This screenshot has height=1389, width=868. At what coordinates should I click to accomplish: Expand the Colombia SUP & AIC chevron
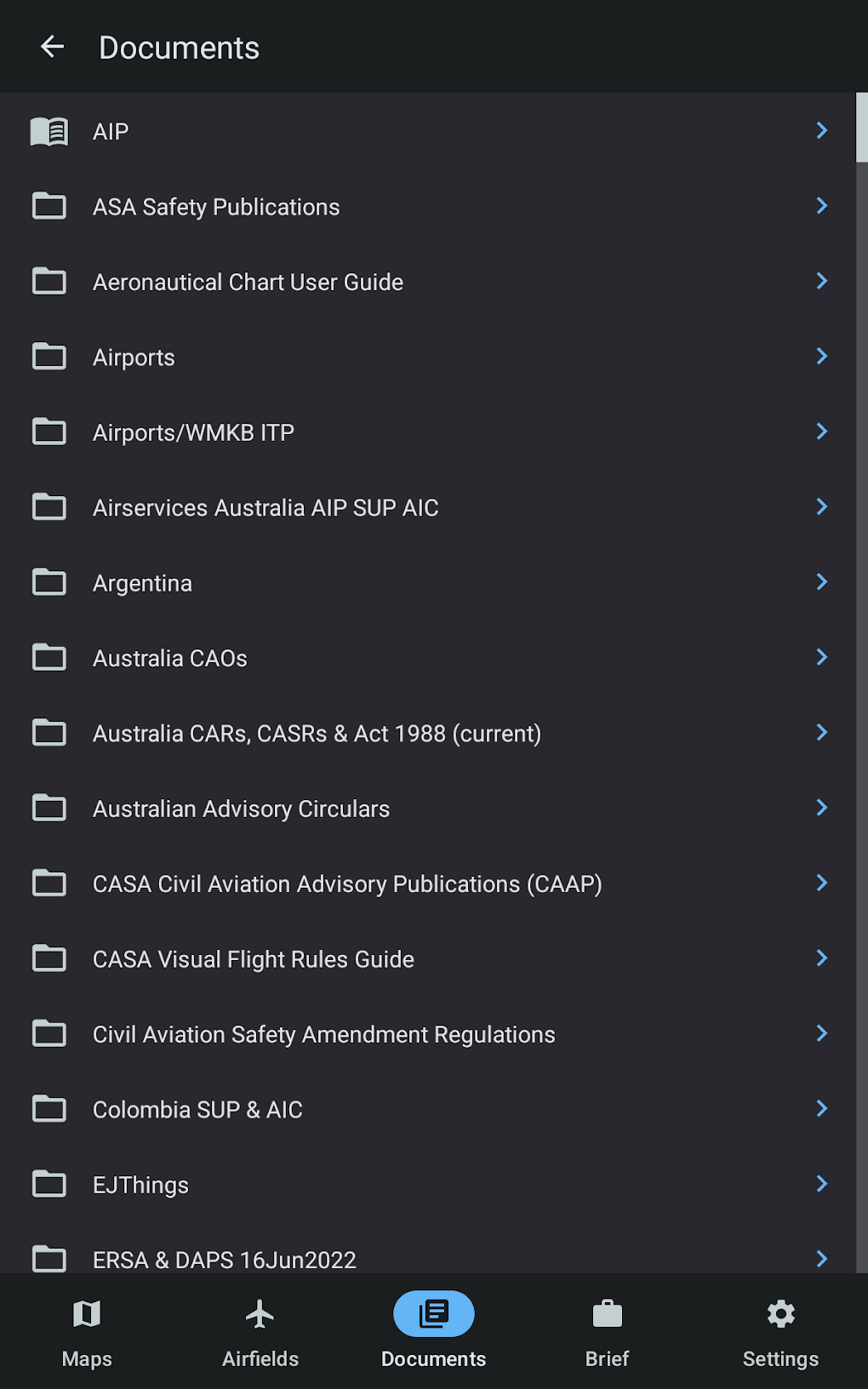click(x=821, y=1108)
